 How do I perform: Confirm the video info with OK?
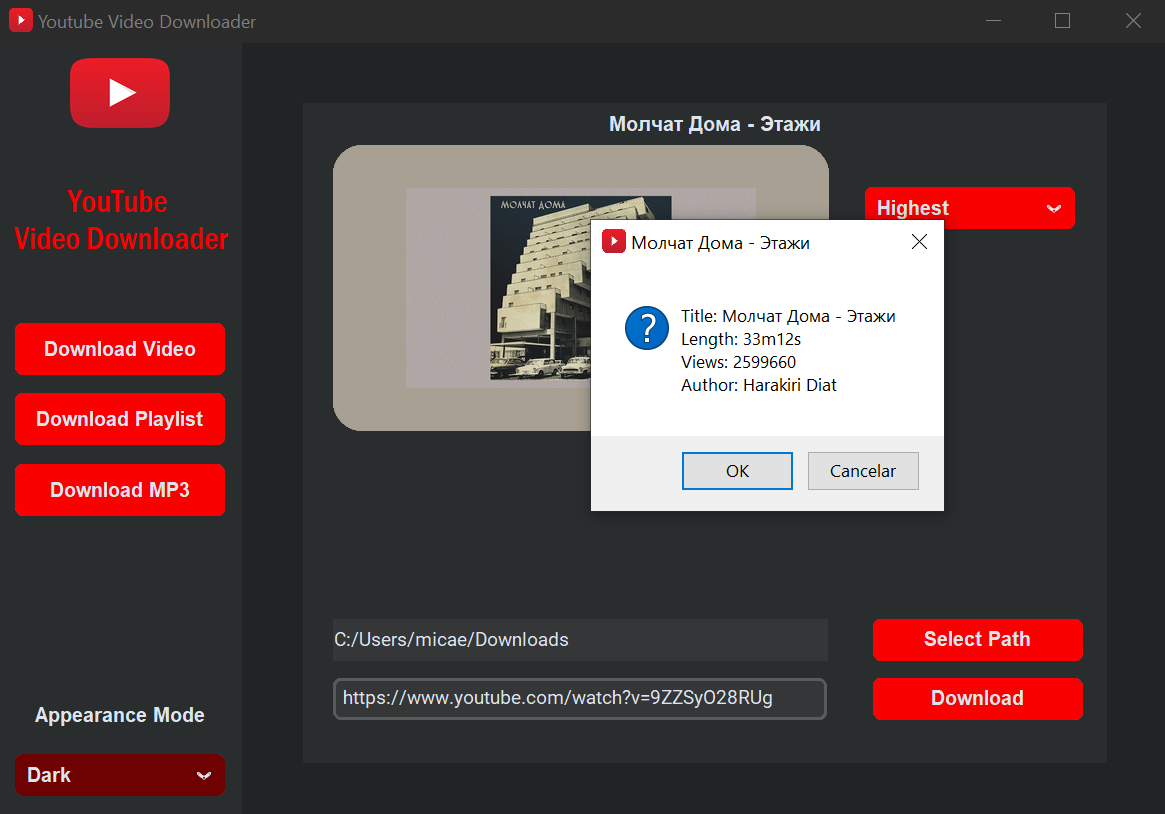tap(737, 470)
